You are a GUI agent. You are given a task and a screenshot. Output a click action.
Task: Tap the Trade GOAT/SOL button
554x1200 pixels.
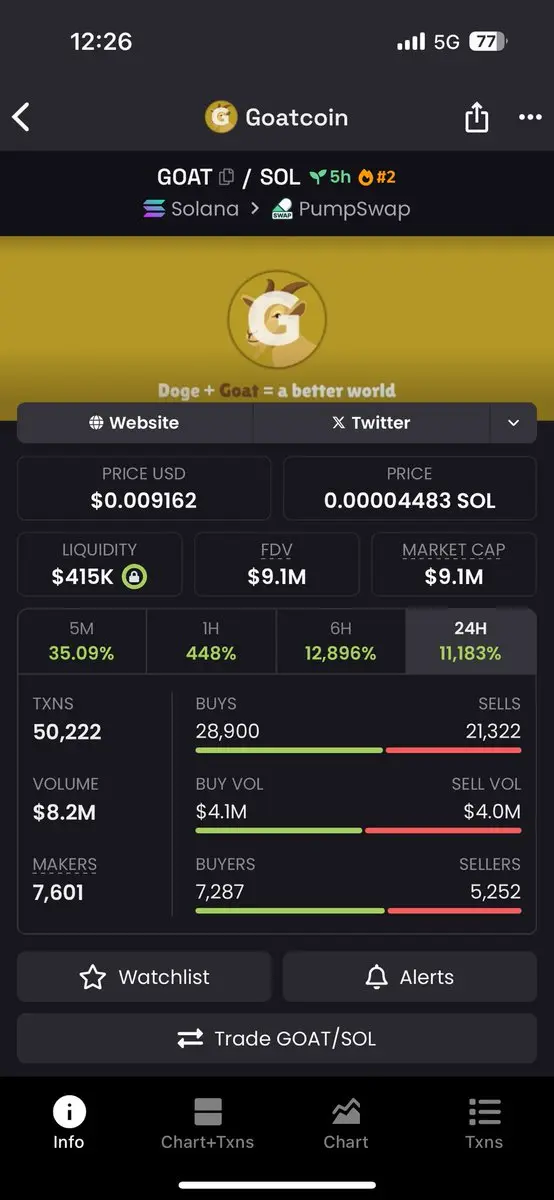[277, 1039]
